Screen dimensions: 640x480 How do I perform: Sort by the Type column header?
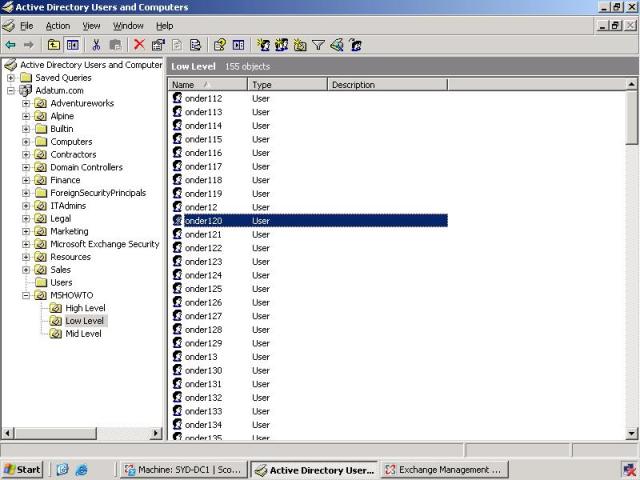coord(287,84)
